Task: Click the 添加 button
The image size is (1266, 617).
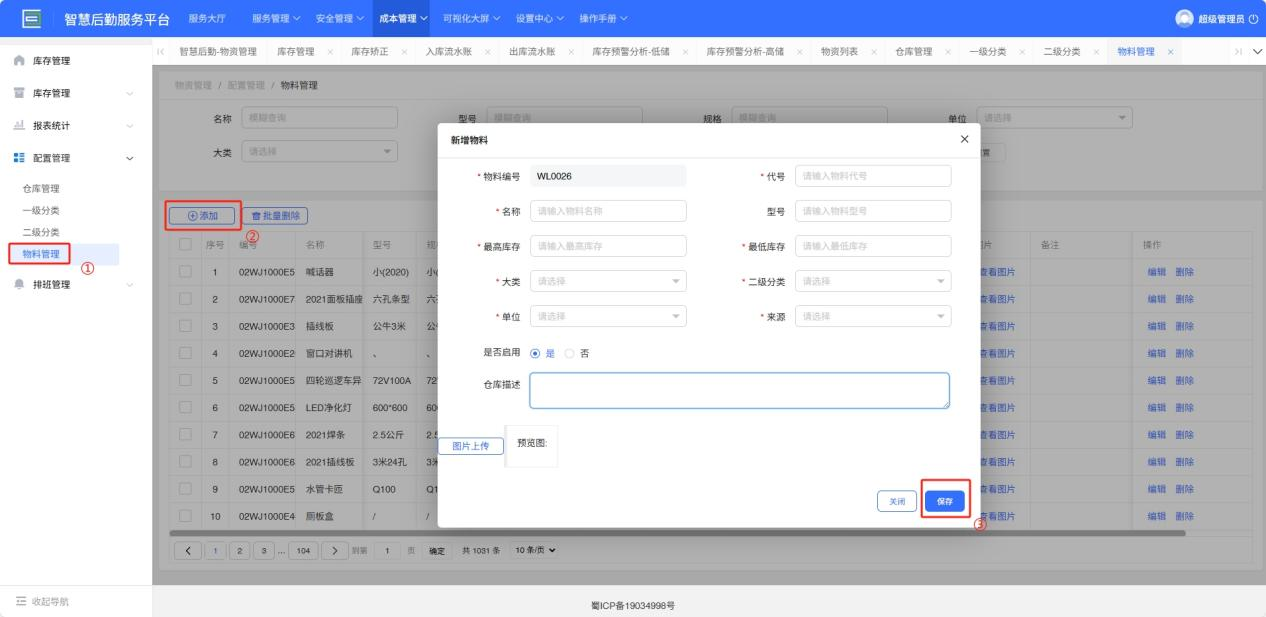Action: pos(202,215)
